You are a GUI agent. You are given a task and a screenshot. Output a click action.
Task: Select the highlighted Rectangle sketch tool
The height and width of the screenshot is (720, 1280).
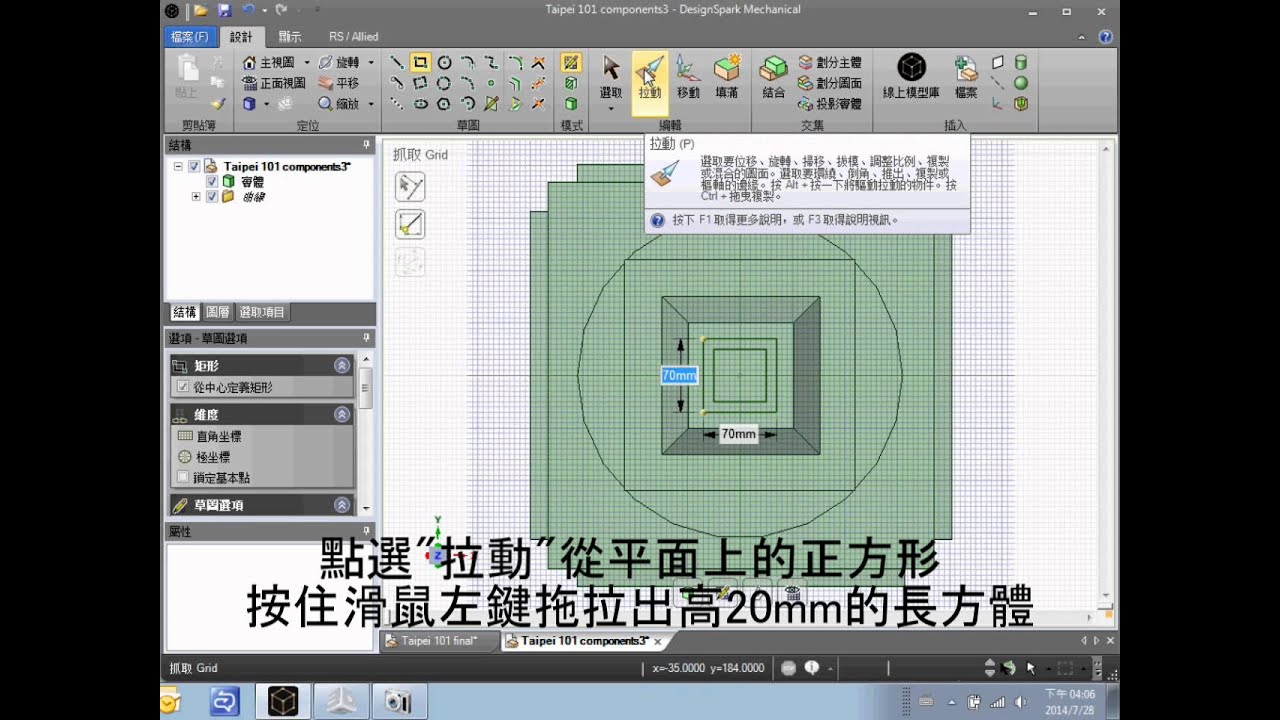(x=421, y=62)
